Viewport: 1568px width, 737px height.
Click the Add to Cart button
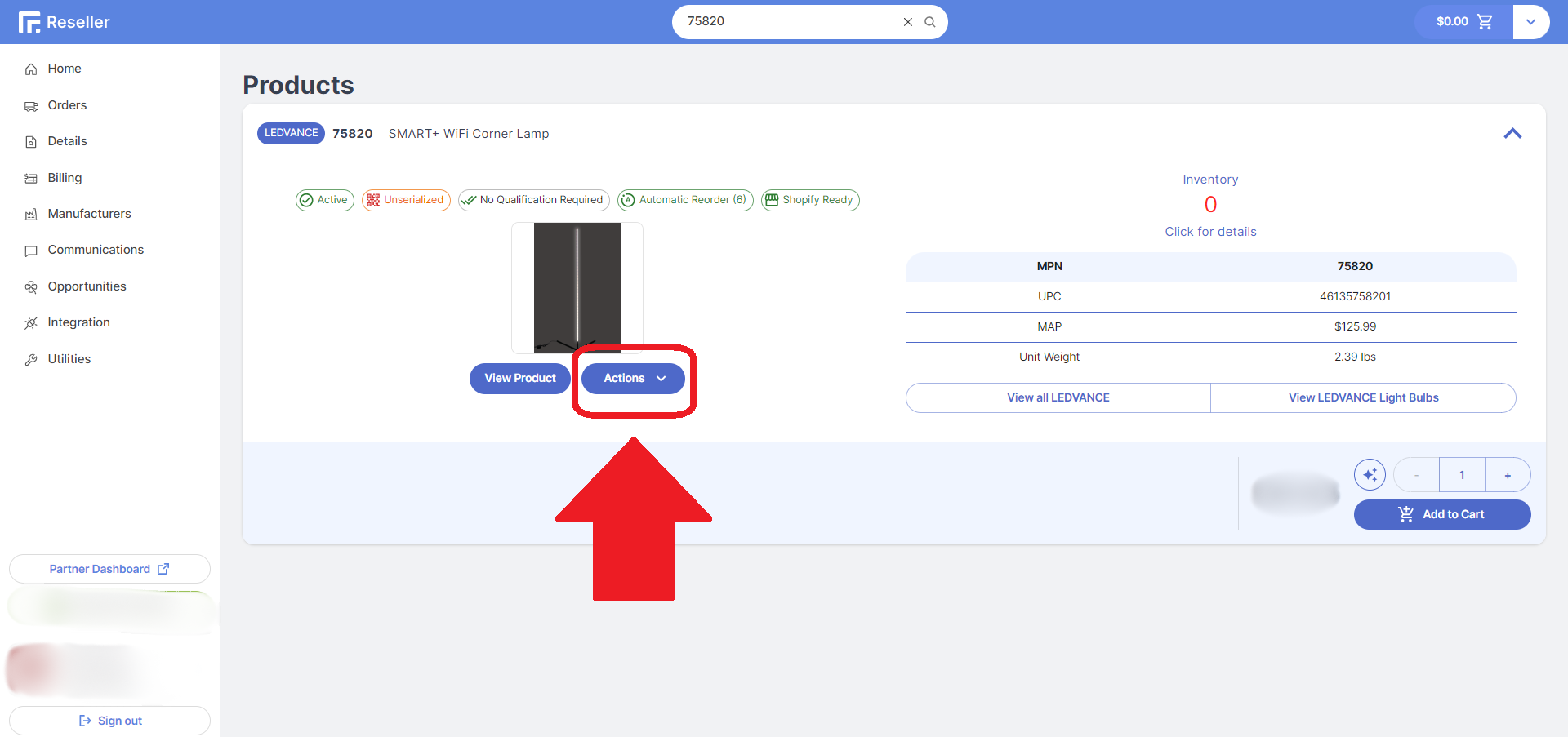pos(1442,515)
